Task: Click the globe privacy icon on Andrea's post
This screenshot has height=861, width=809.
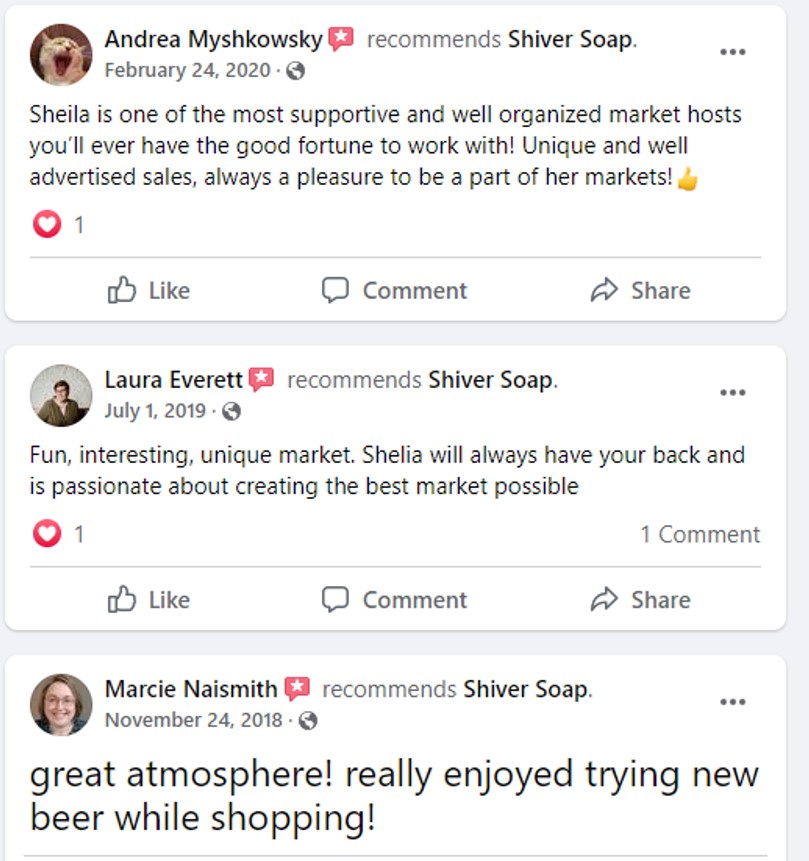Action: (x=295, y=71)
